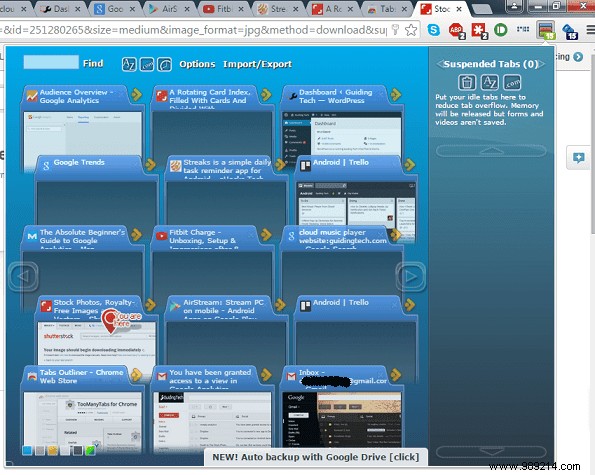Click the browser address bar URL

194,30
